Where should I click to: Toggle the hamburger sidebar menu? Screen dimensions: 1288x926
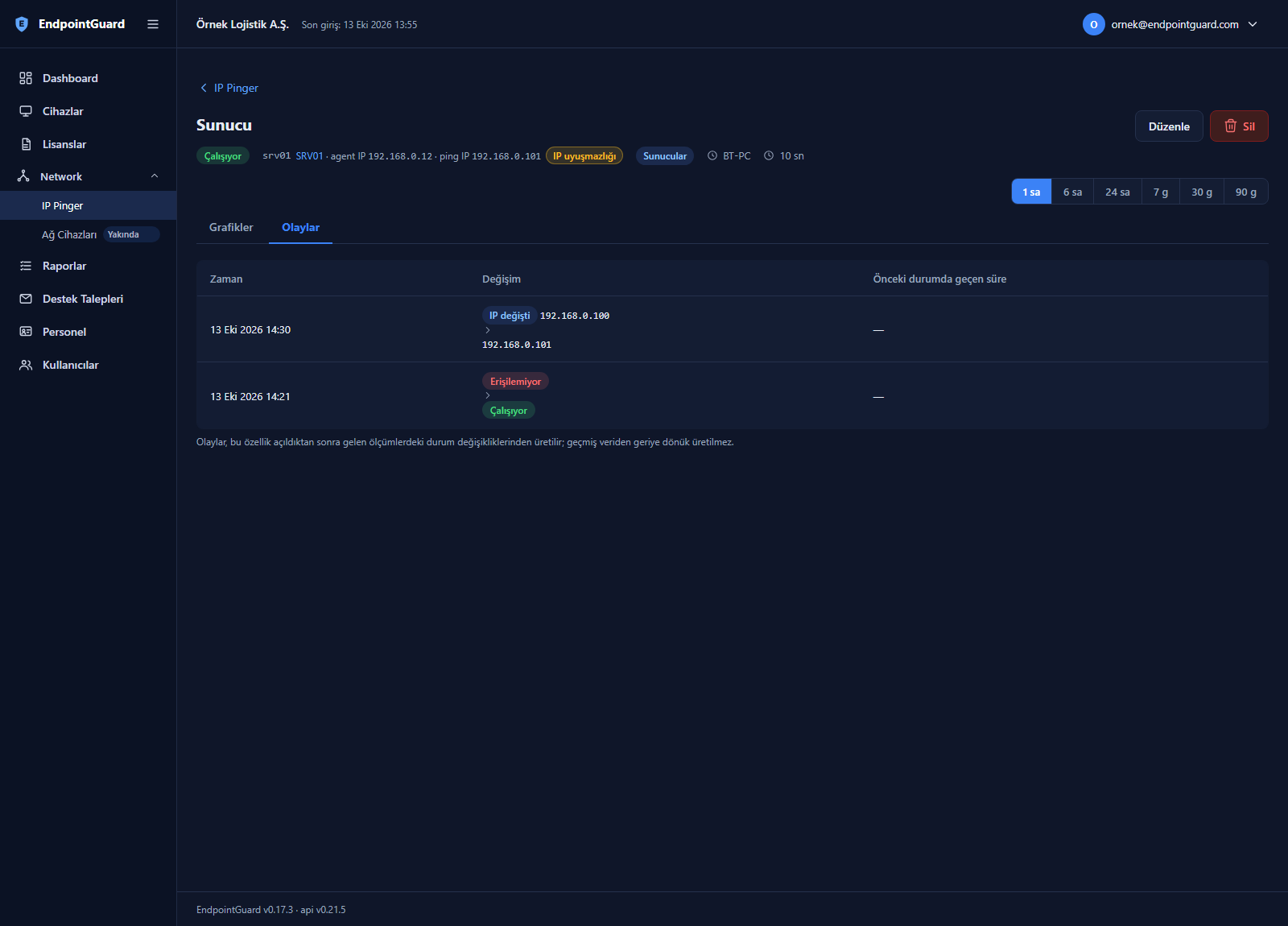(x=153, y=24)
